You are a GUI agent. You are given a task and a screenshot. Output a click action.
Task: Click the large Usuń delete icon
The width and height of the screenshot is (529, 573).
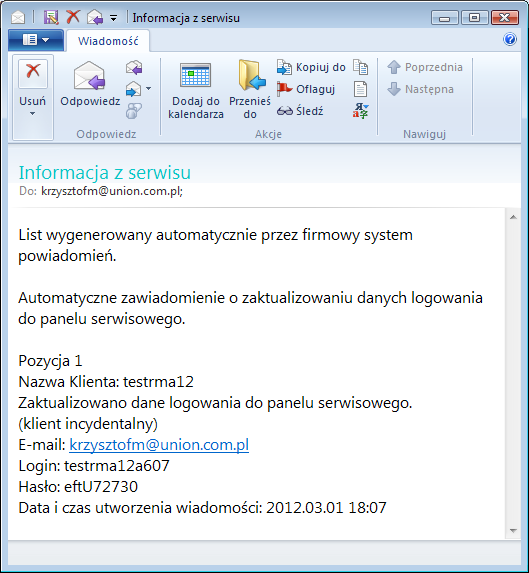(33, 73)
